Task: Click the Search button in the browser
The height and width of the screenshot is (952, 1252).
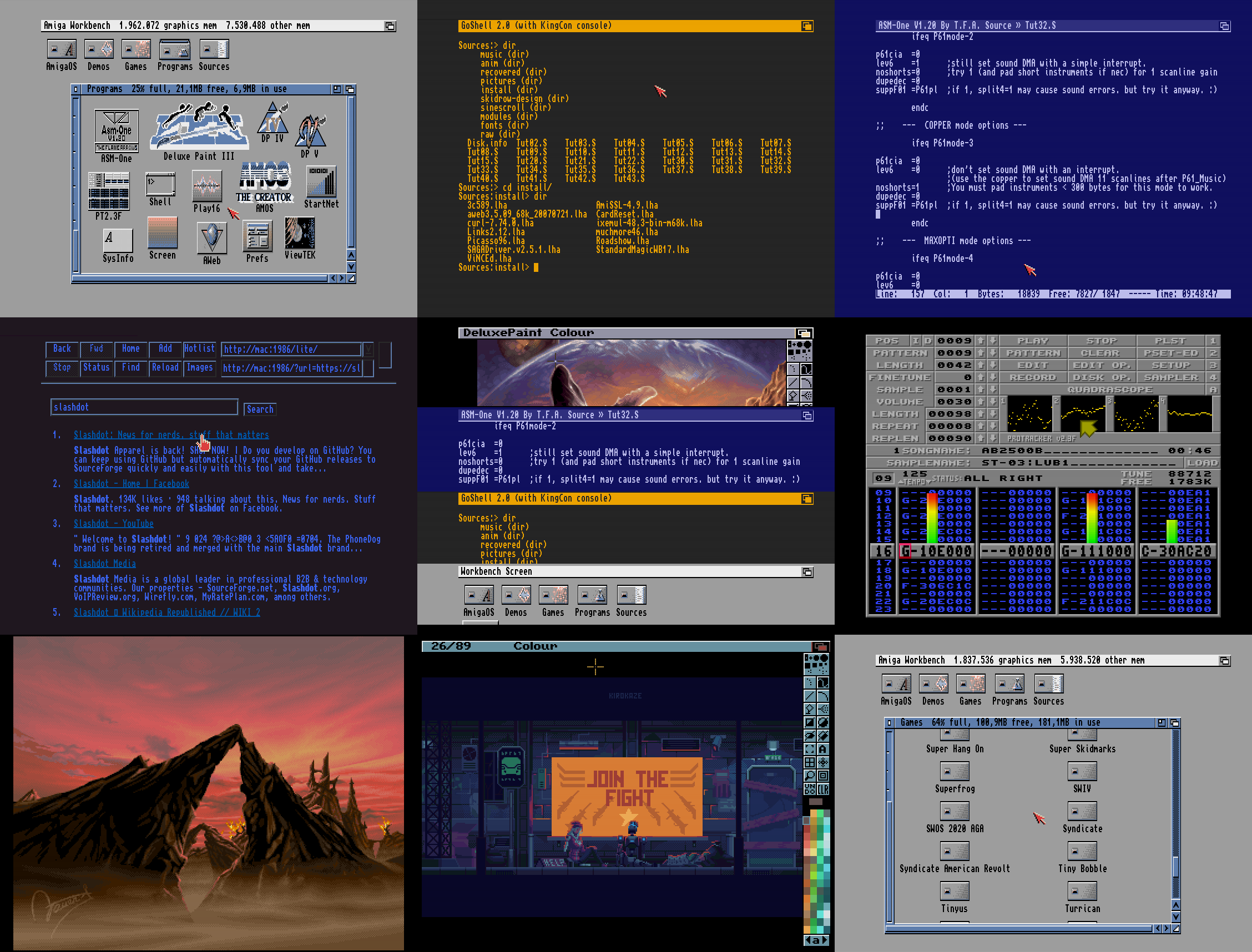Action: click(x=260, y=409)
